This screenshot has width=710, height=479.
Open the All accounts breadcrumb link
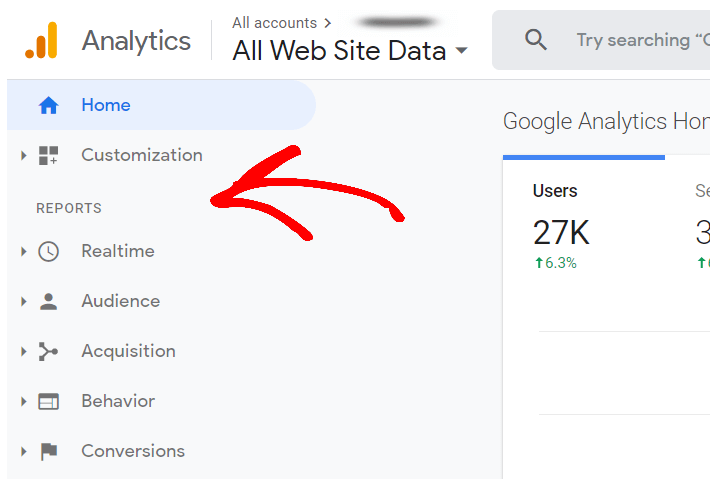274,23
